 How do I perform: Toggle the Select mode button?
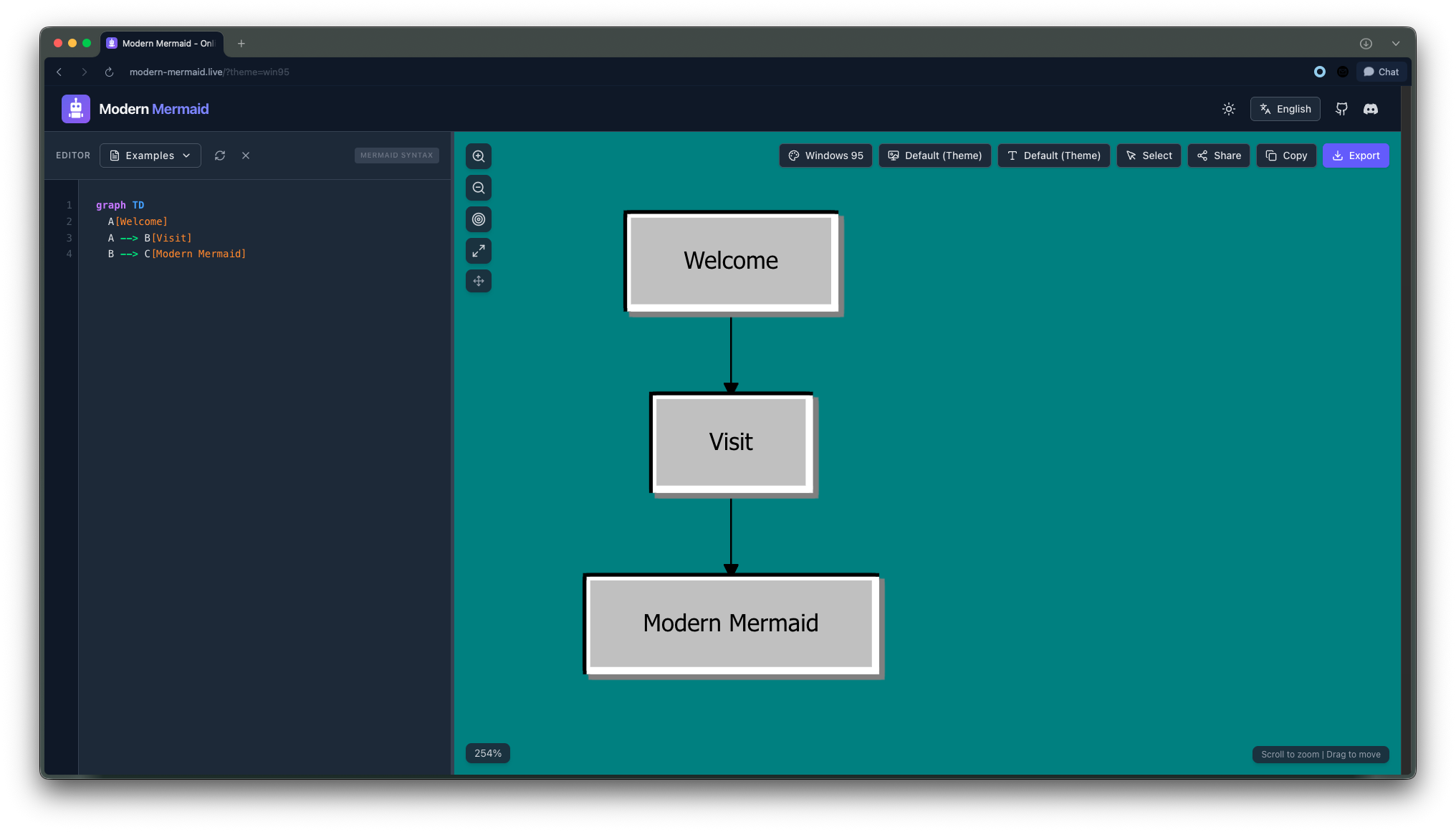(x=1149, y=156)
